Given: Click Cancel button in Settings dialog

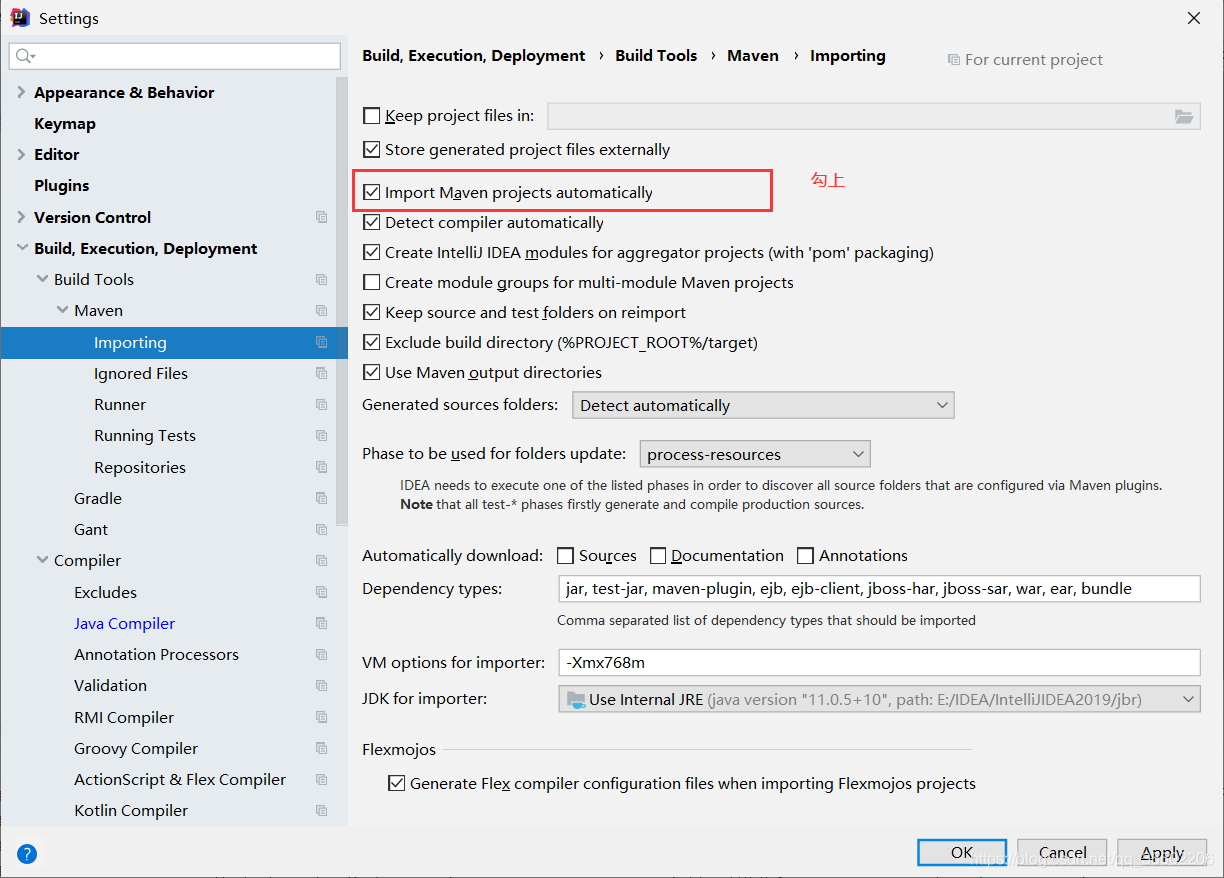Looking at the screenshot, I should coord(1062,852).
